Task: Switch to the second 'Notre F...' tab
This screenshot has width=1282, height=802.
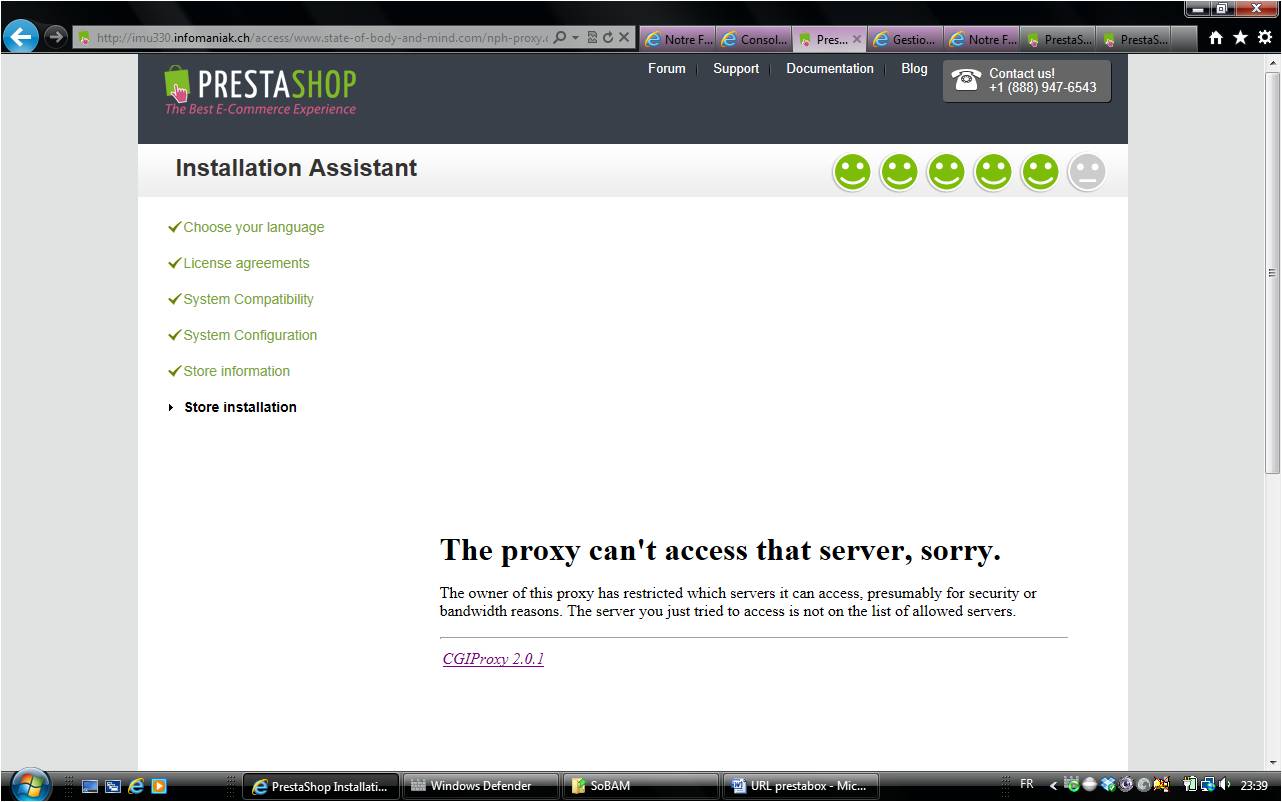Action: pyautogui.click(x=981, y=39)
